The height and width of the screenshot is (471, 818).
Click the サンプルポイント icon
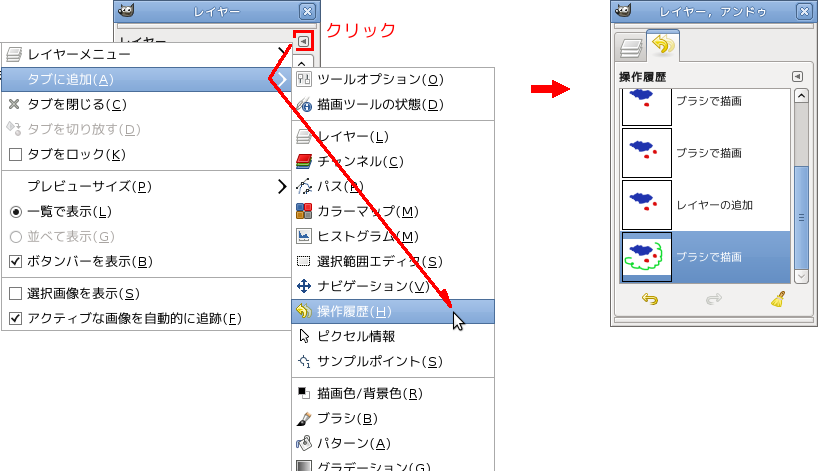coord(304,361)
